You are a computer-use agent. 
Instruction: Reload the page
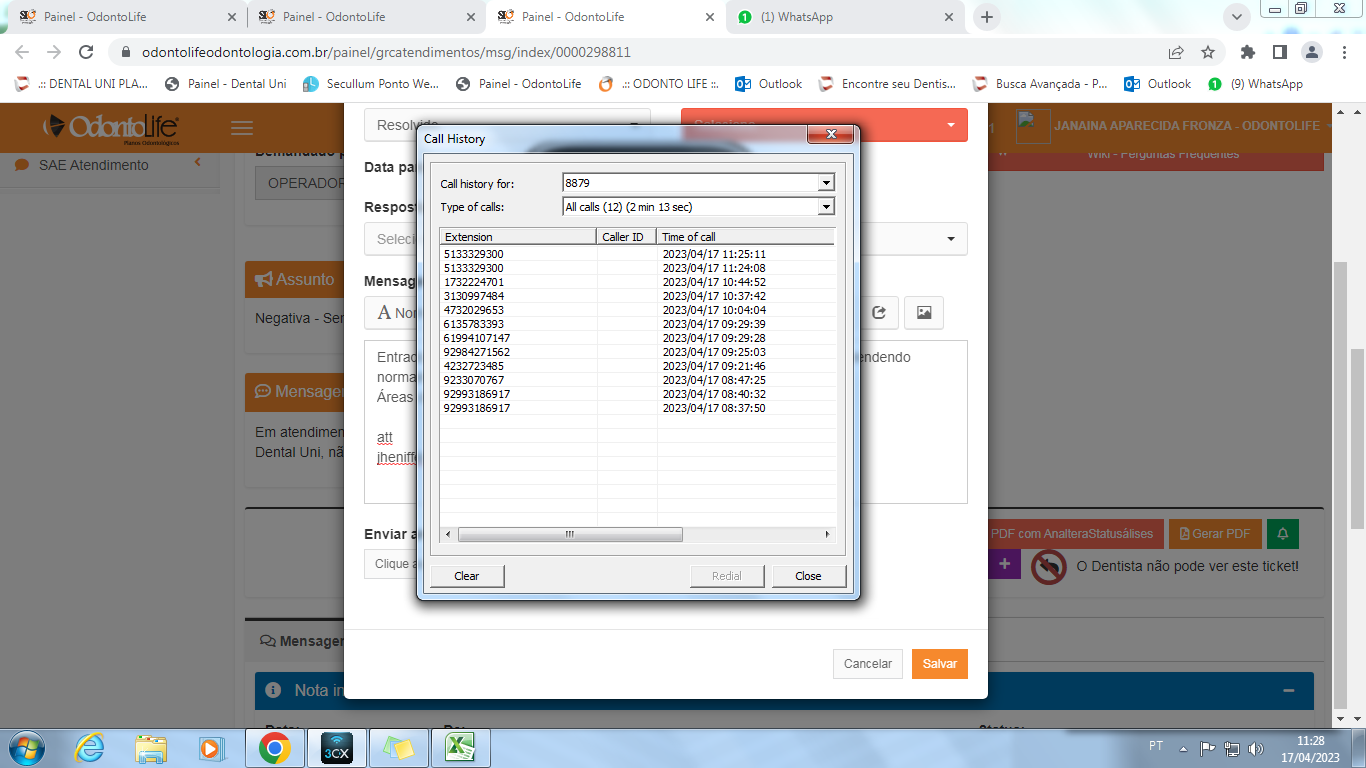86,52
